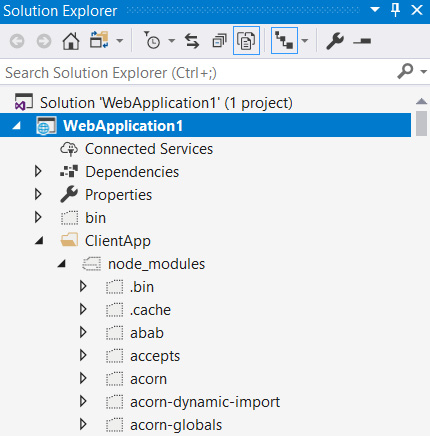Expand the .cache folder
The image size is (430, 436).
83,309
